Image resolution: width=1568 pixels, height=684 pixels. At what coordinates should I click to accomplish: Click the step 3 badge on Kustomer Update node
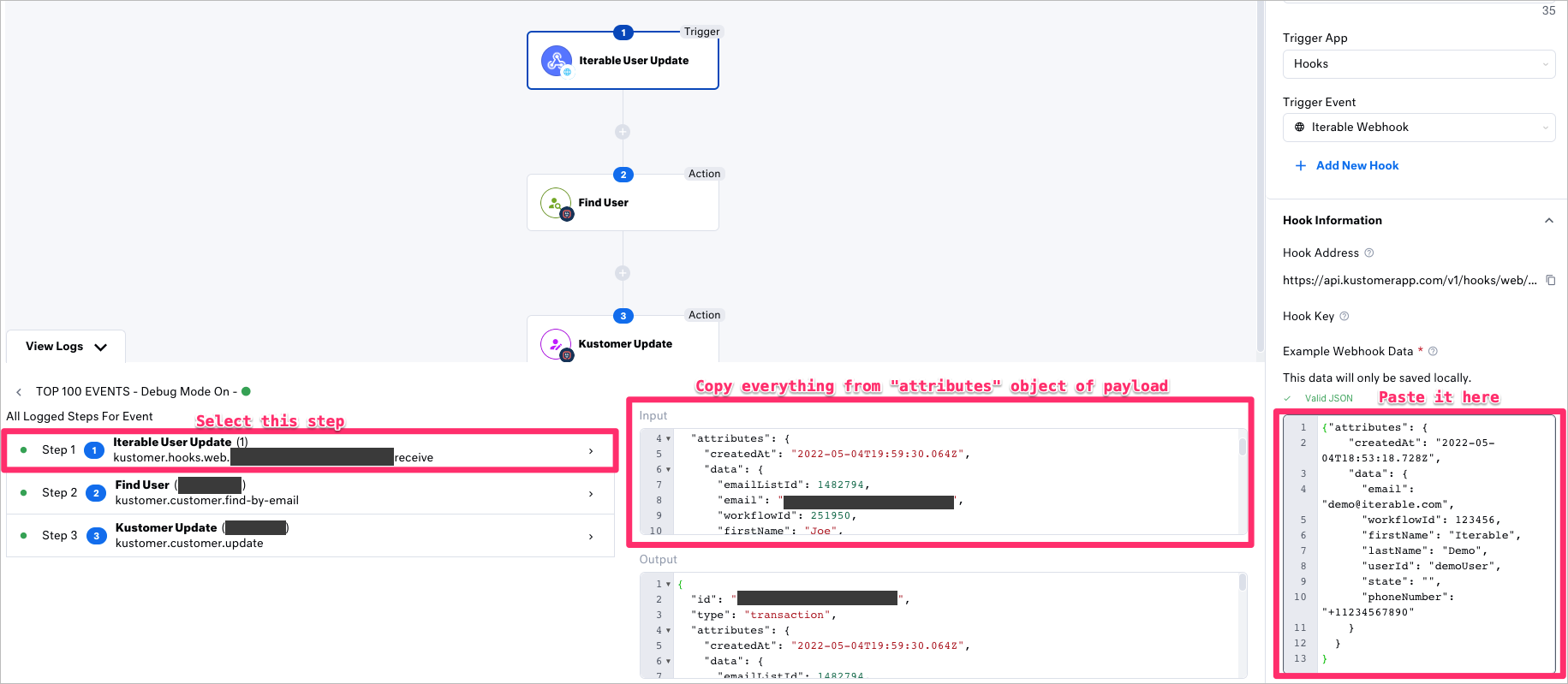pos(623,316)
